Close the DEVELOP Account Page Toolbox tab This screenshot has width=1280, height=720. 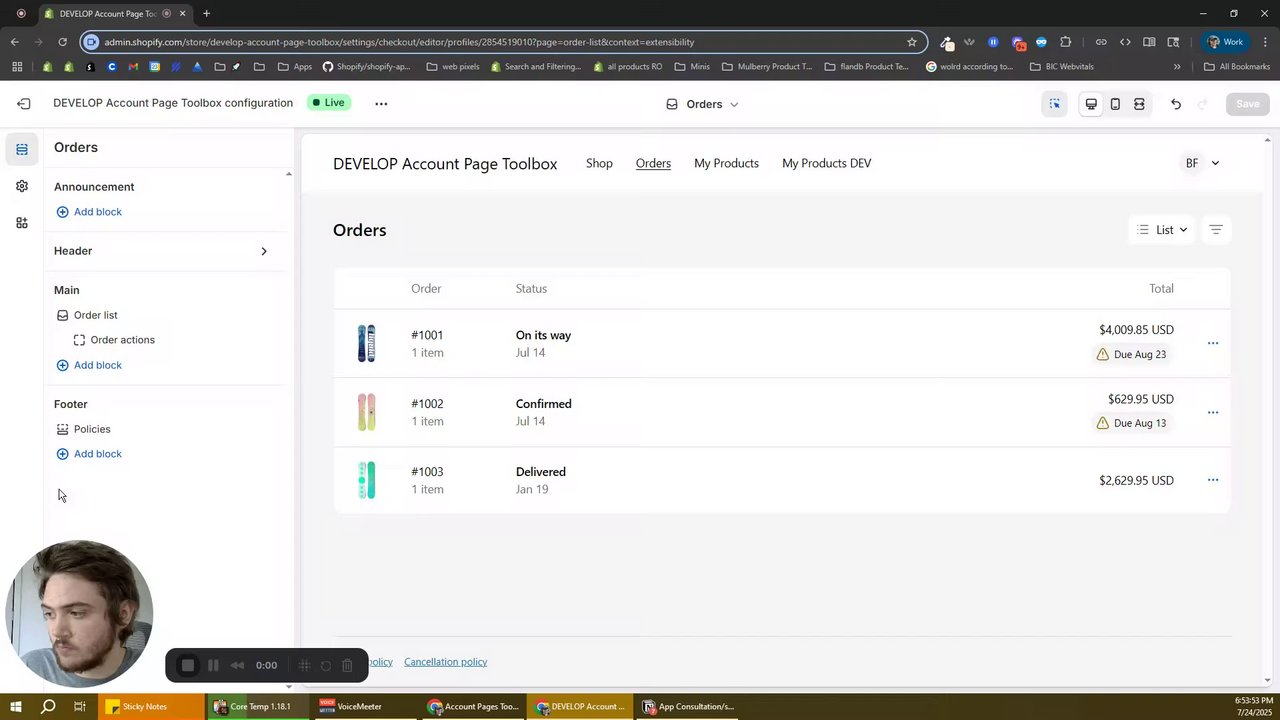pyautogui.click(x=182, y=14)
